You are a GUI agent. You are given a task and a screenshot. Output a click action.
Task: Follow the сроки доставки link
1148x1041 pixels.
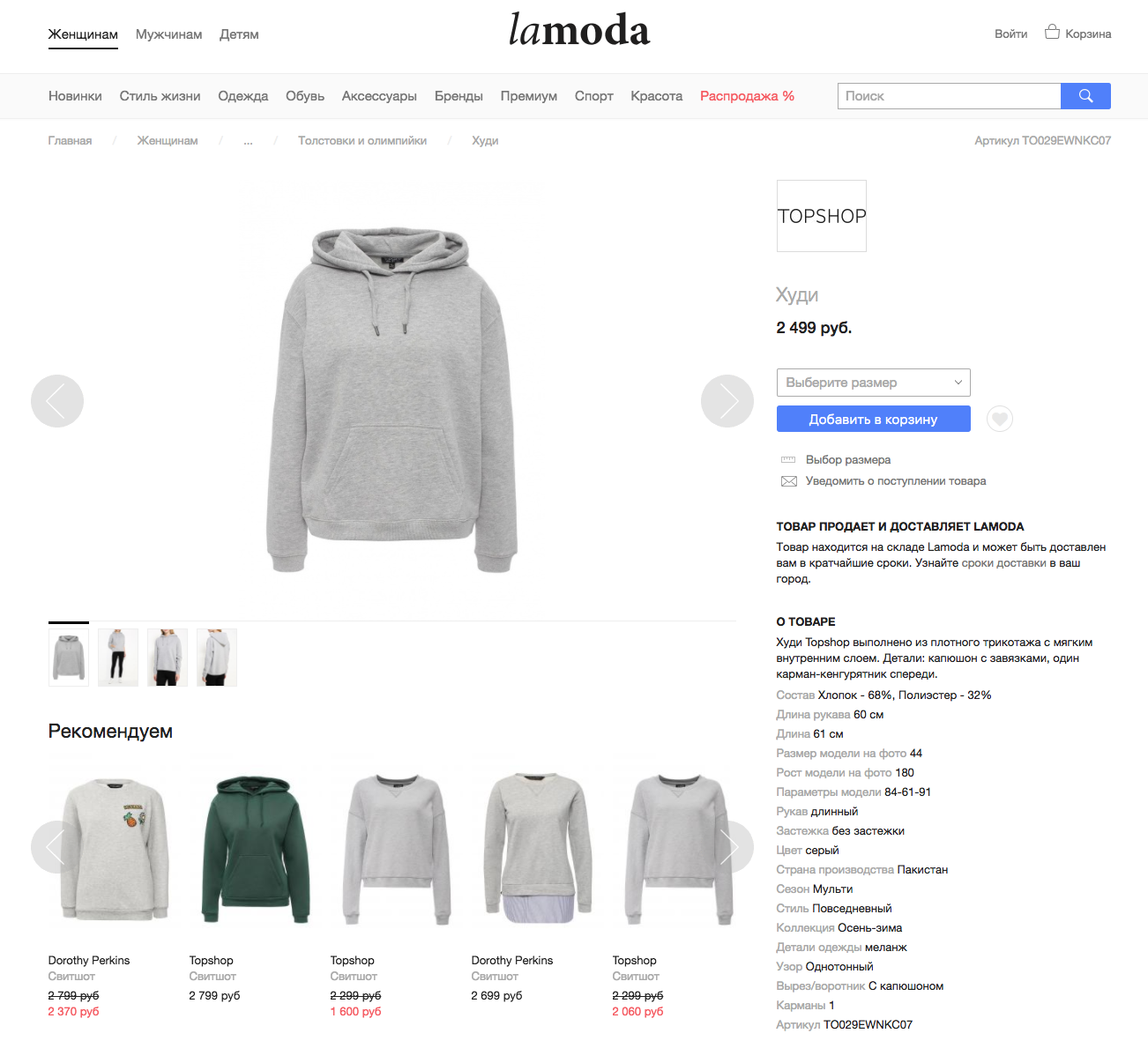click(1003, 562)
